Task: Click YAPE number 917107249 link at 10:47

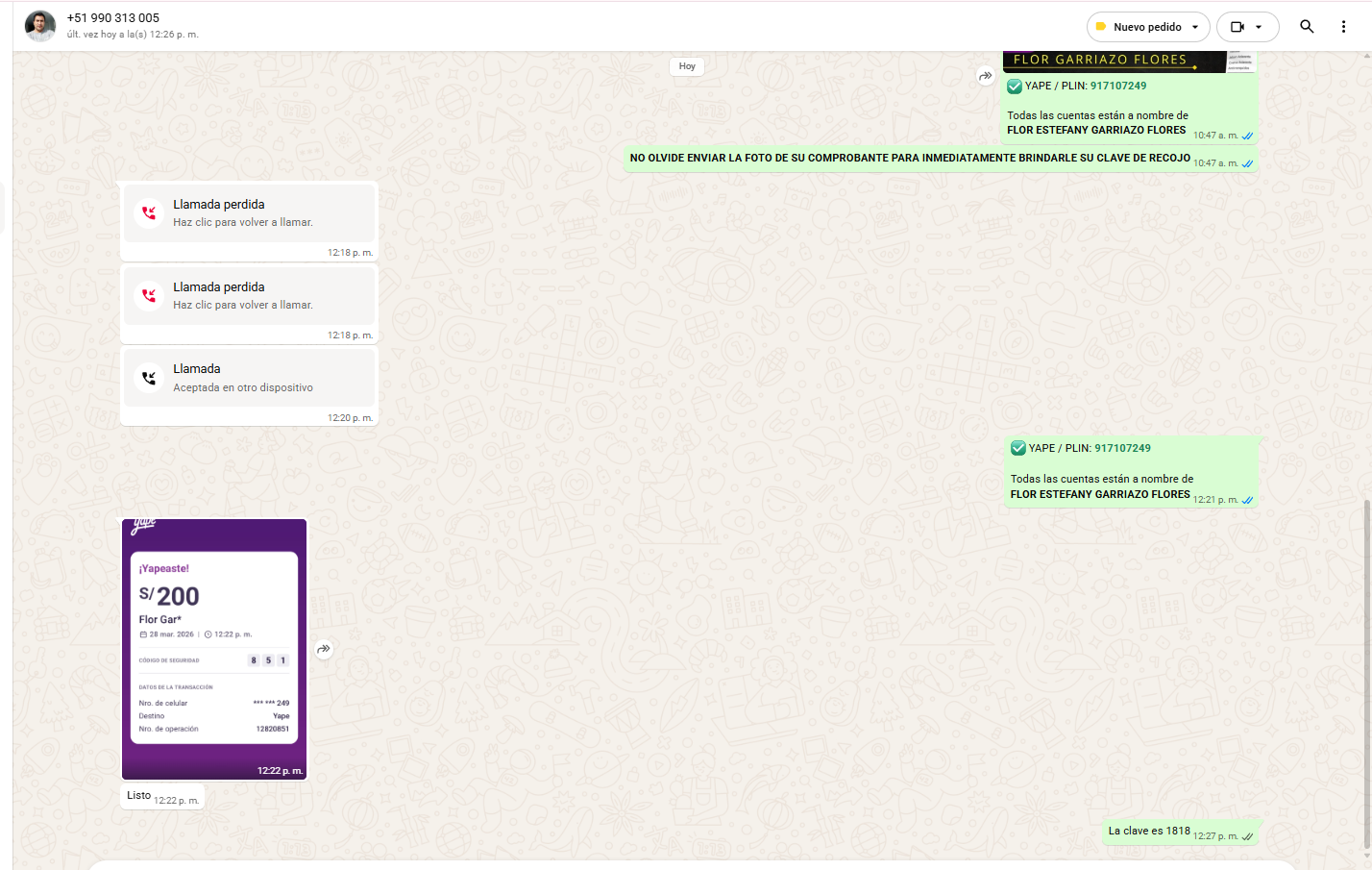Action: point(1118,86)
